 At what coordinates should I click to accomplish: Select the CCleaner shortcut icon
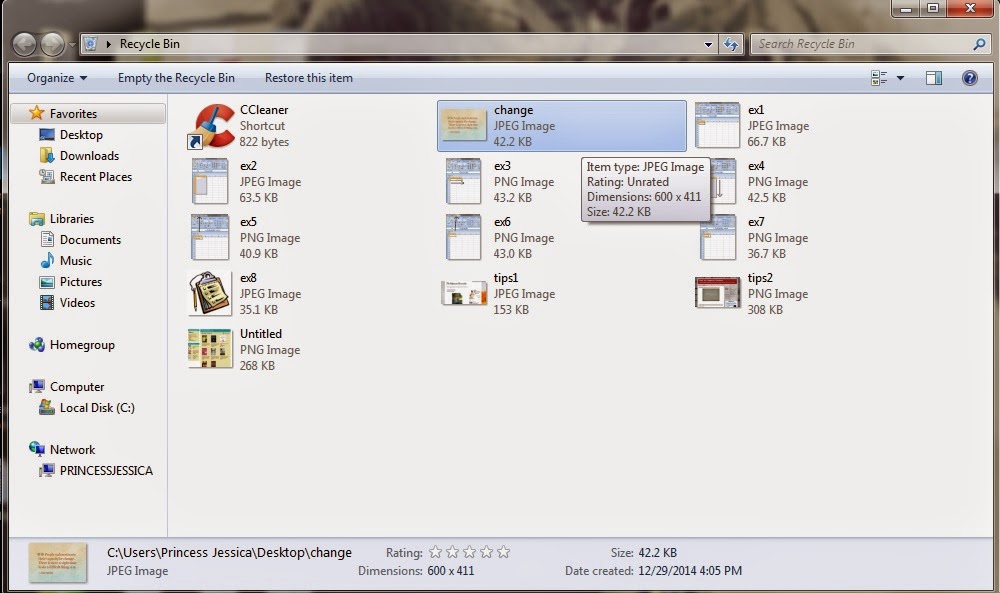[x=211, y=126]
